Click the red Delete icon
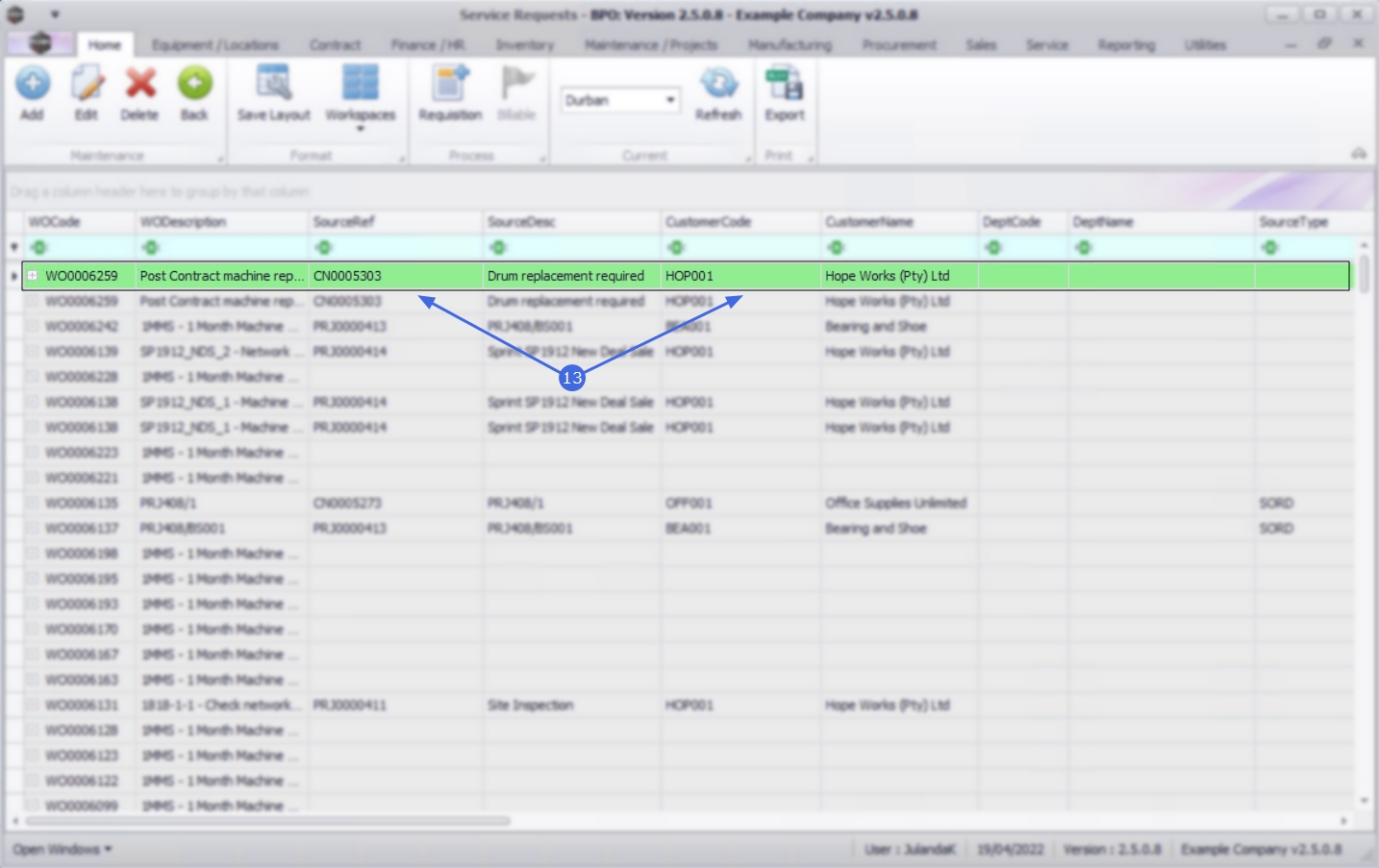 pyautogui.click(x=140, y=84)
